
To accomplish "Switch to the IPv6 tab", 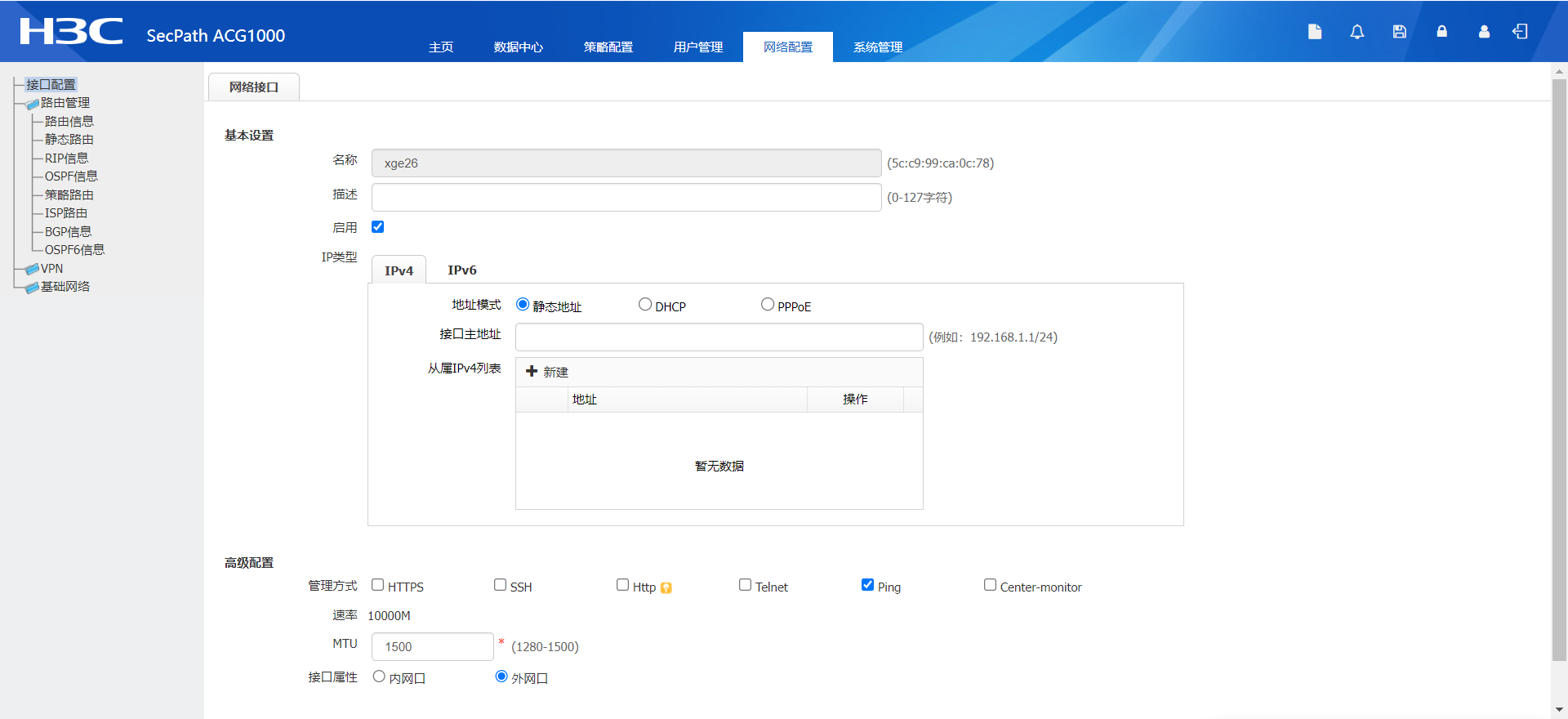I will pos(462,270).
